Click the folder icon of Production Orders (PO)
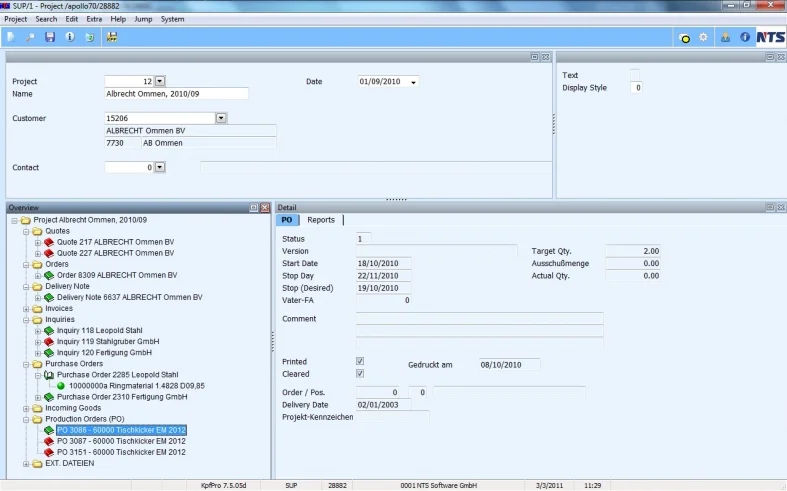 point(37,419)
